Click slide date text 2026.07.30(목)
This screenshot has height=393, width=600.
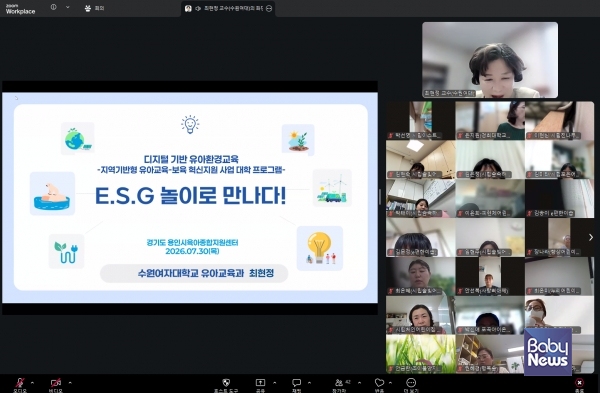192,251
